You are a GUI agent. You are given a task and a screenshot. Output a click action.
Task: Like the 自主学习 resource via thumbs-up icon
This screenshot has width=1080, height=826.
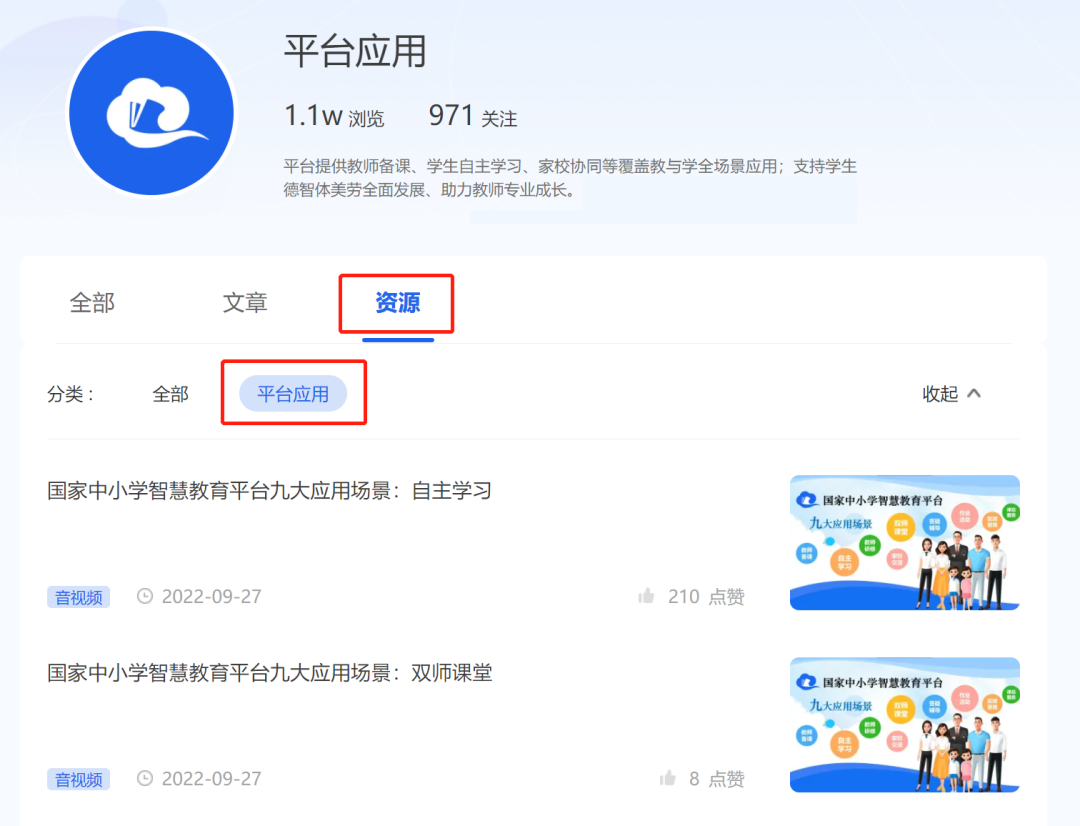[x=646, y=597]
